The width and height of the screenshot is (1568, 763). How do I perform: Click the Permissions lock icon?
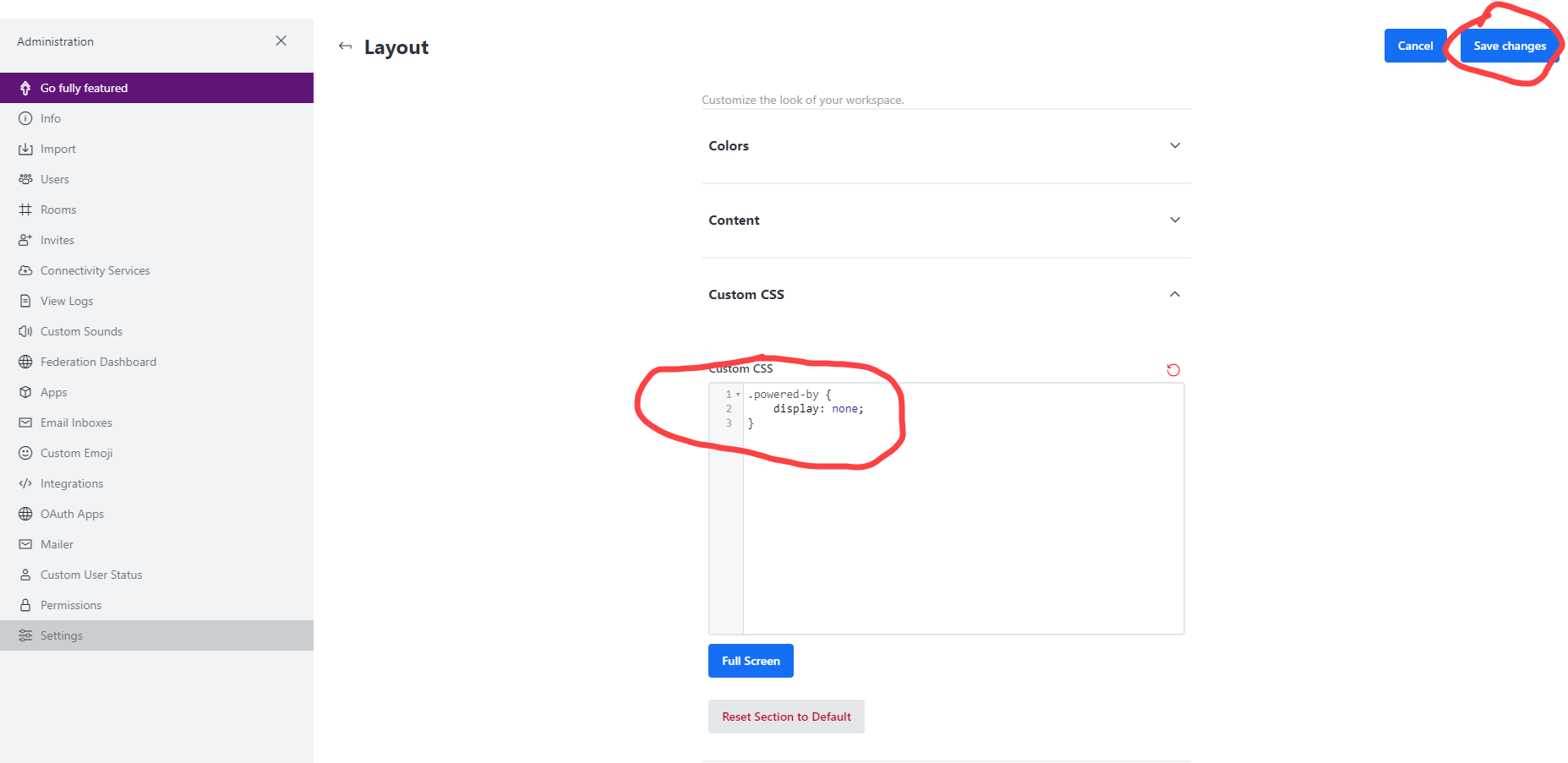tap(25, 605)
